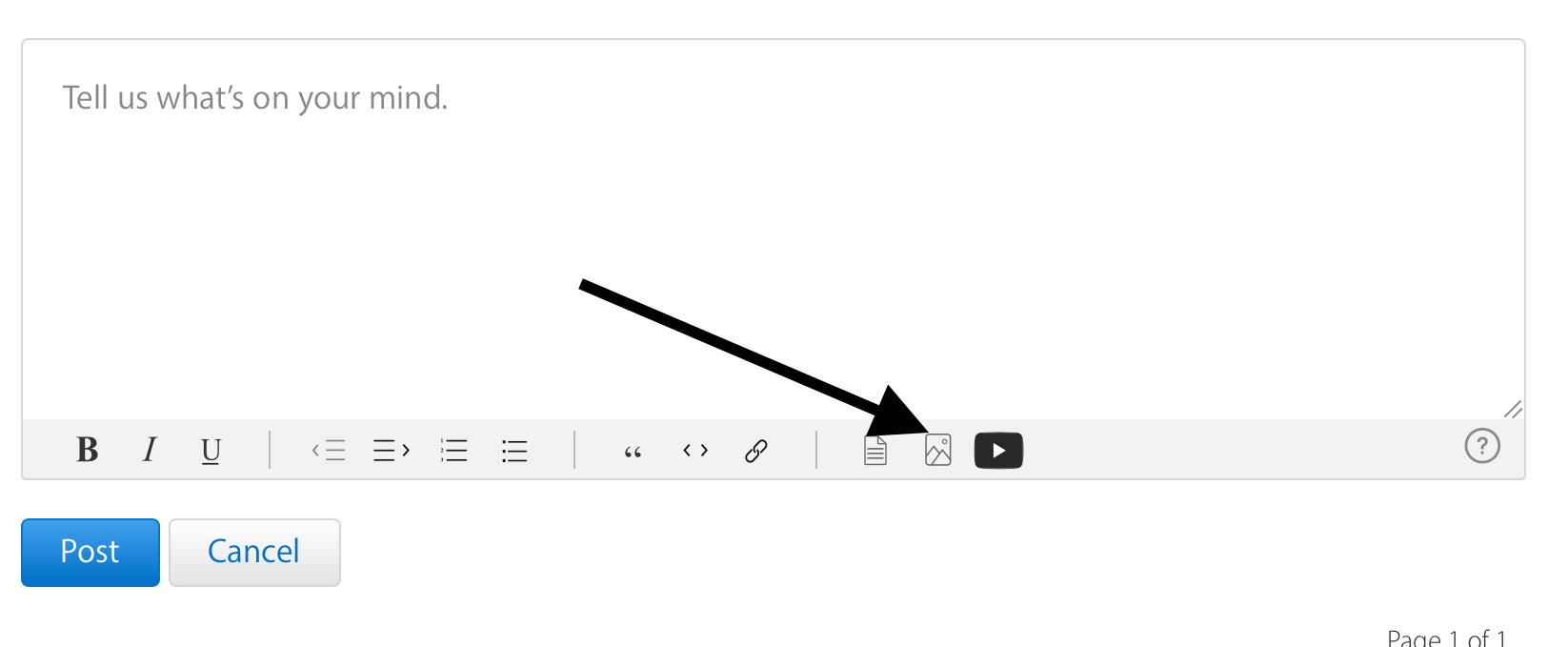Increase indent of the text
The image size is (1568, 647).
click(391, 450)
